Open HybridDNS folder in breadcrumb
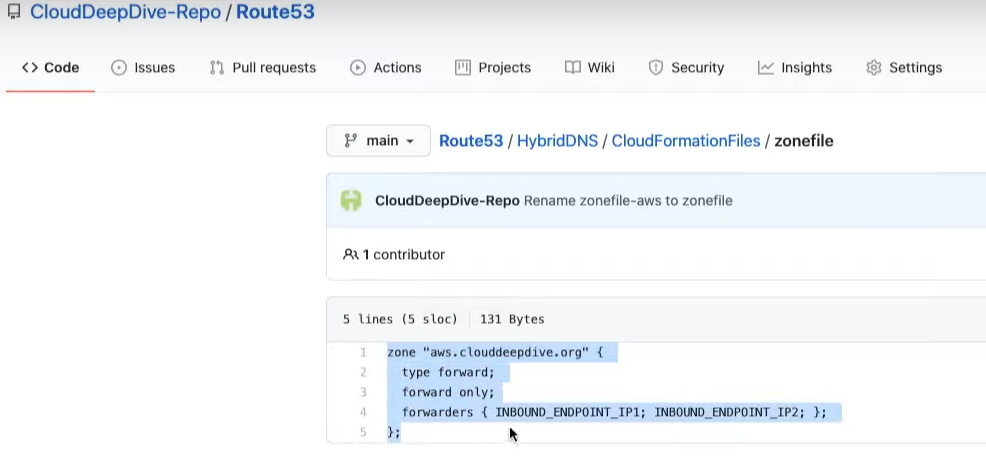986x467 pixels. (557, 141)
